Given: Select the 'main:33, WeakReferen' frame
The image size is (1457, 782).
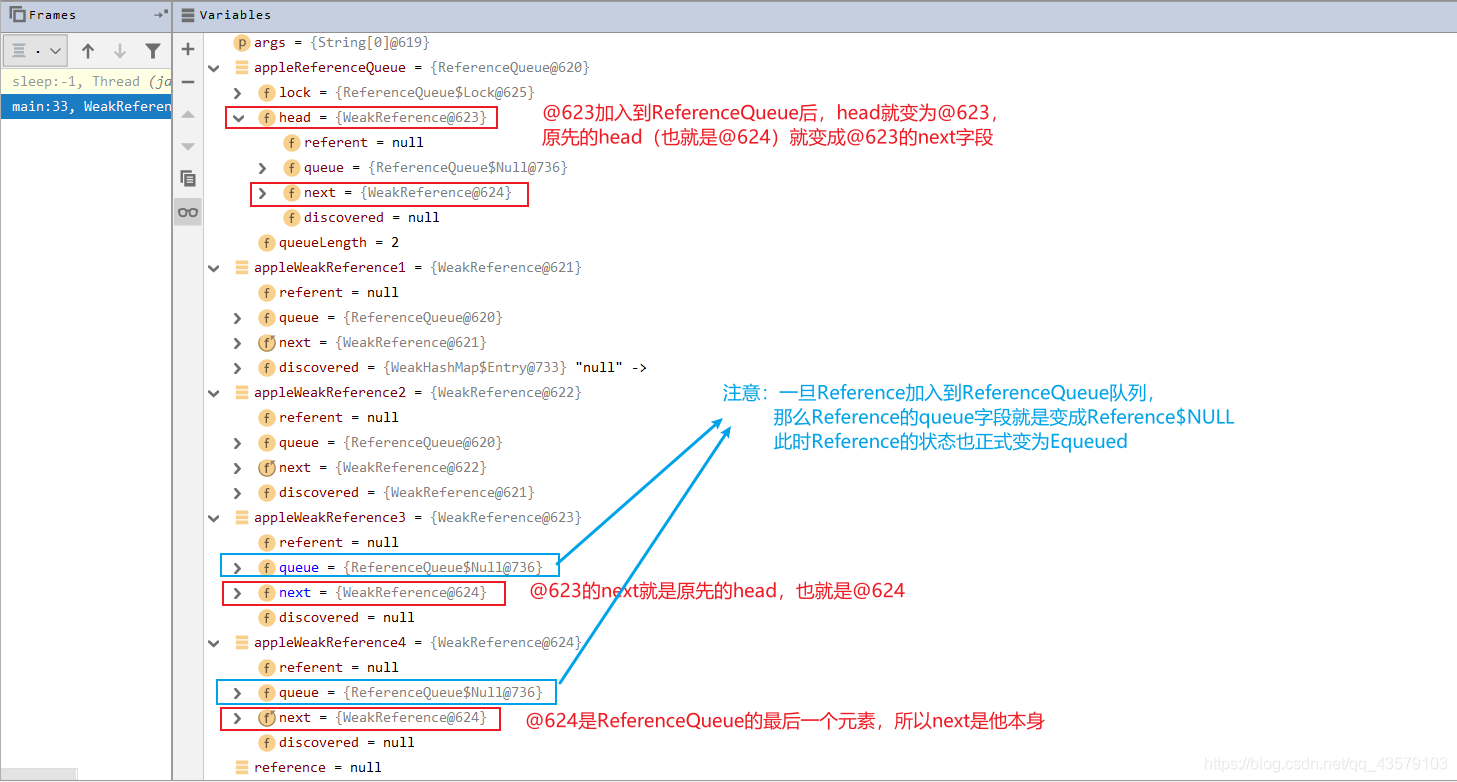Looking at the screenshot, I should tap(86, 106).
